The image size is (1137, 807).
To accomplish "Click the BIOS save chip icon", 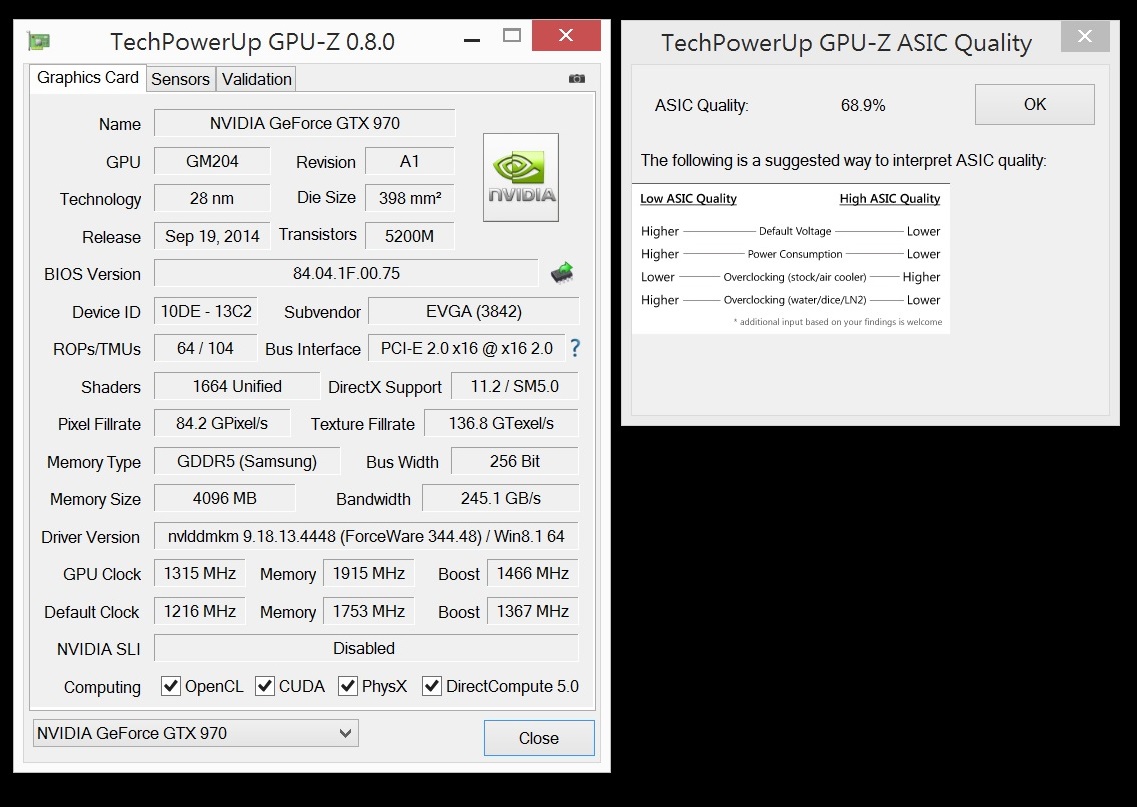I will 562,273.
